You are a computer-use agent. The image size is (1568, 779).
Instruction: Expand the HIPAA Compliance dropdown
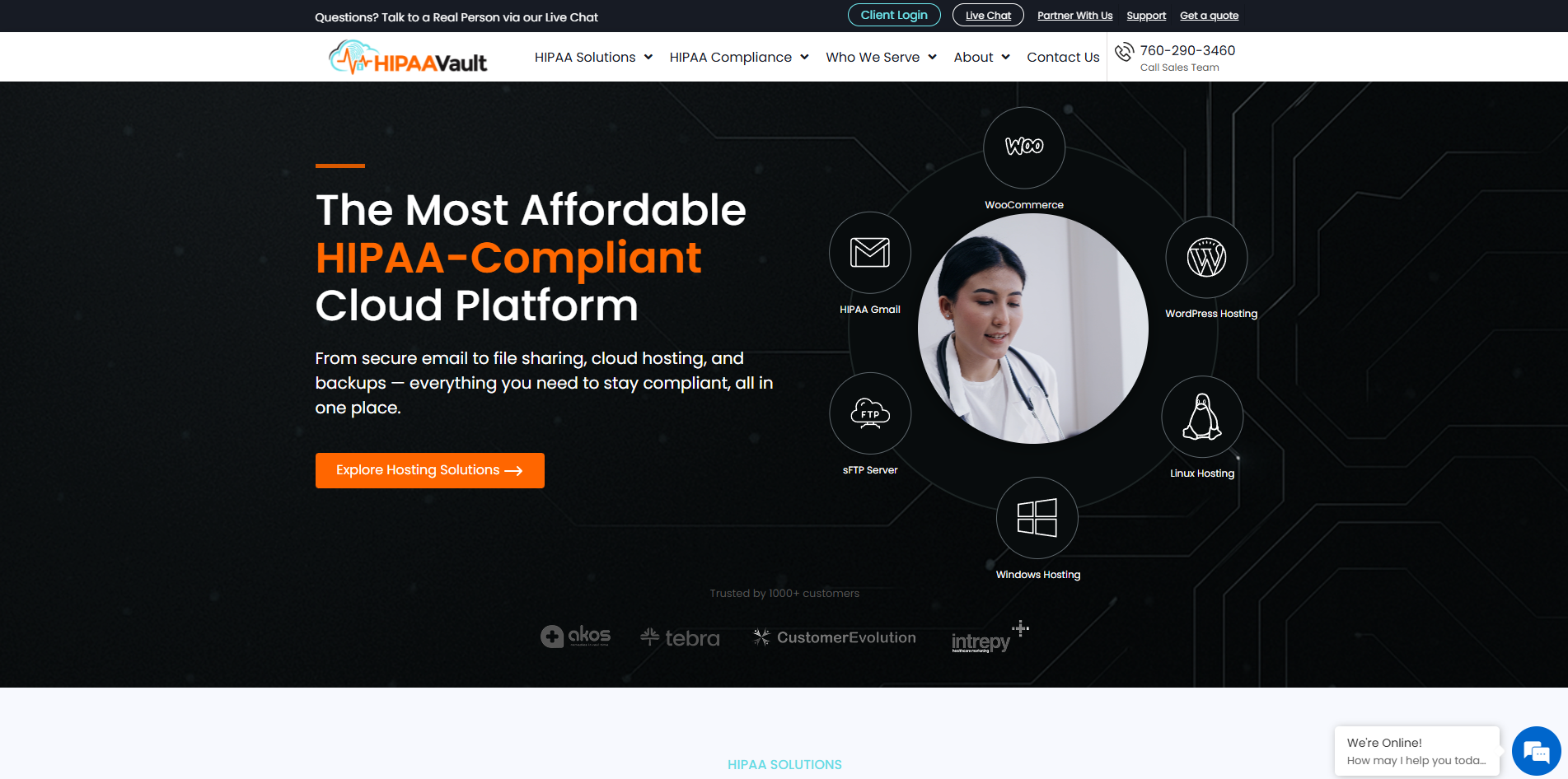(739, 57)
